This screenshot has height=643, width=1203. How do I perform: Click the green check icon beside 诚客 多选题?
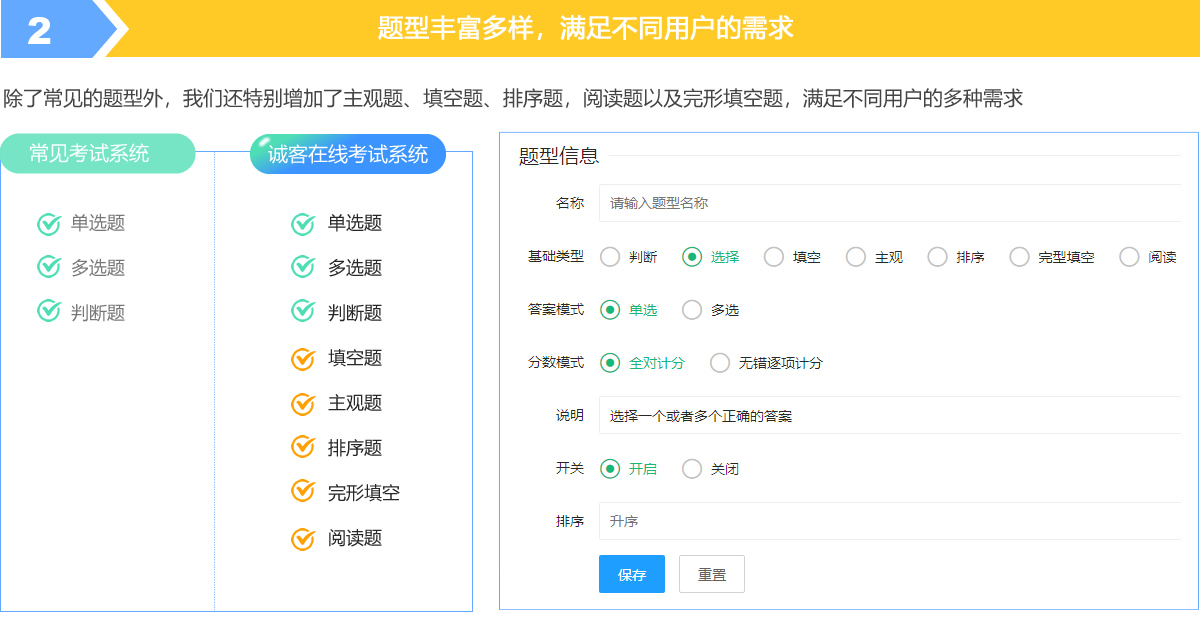[x=303, y=267]
